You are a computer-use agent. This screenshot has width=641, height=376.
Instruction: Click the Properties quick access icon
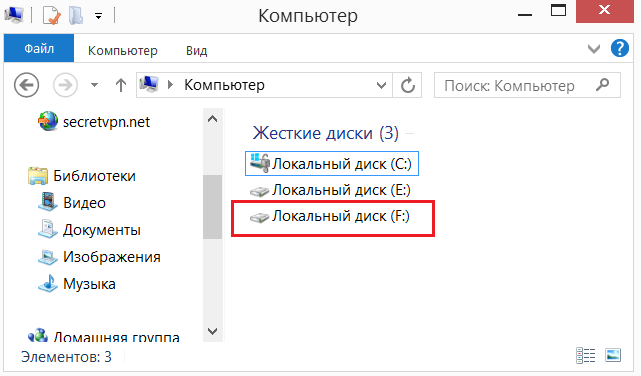tap(52, 16)
